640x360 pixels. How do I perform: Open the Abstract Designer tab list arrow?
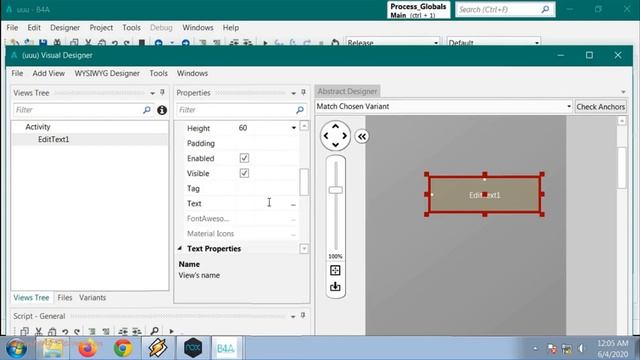click(623, 91)
